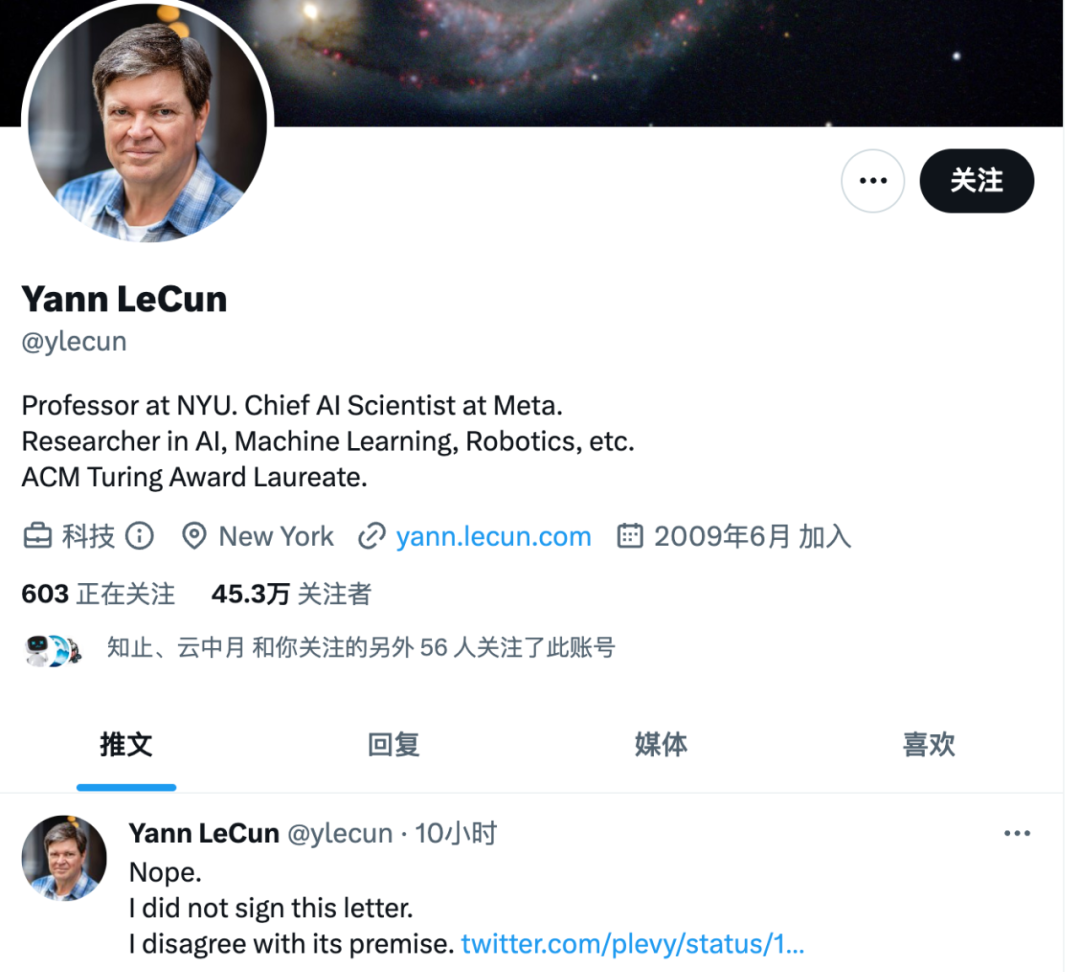Click the New York location pin icon

(194, 536)
